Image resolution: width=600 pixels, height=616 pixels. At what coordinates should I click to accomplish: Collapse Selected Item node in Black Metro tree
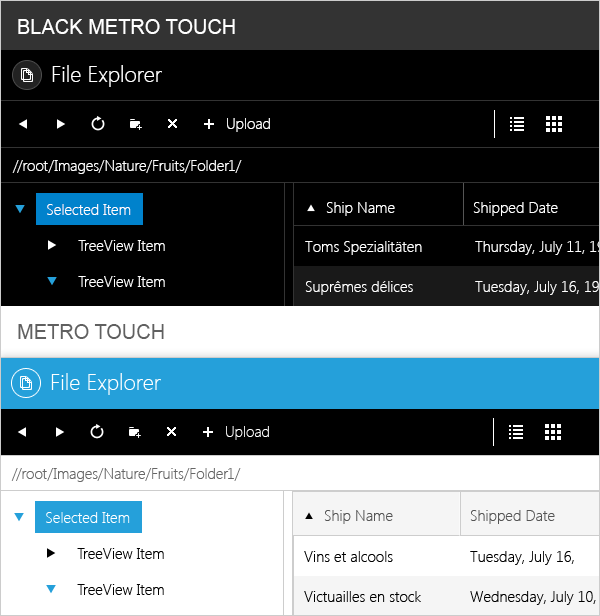20,210
